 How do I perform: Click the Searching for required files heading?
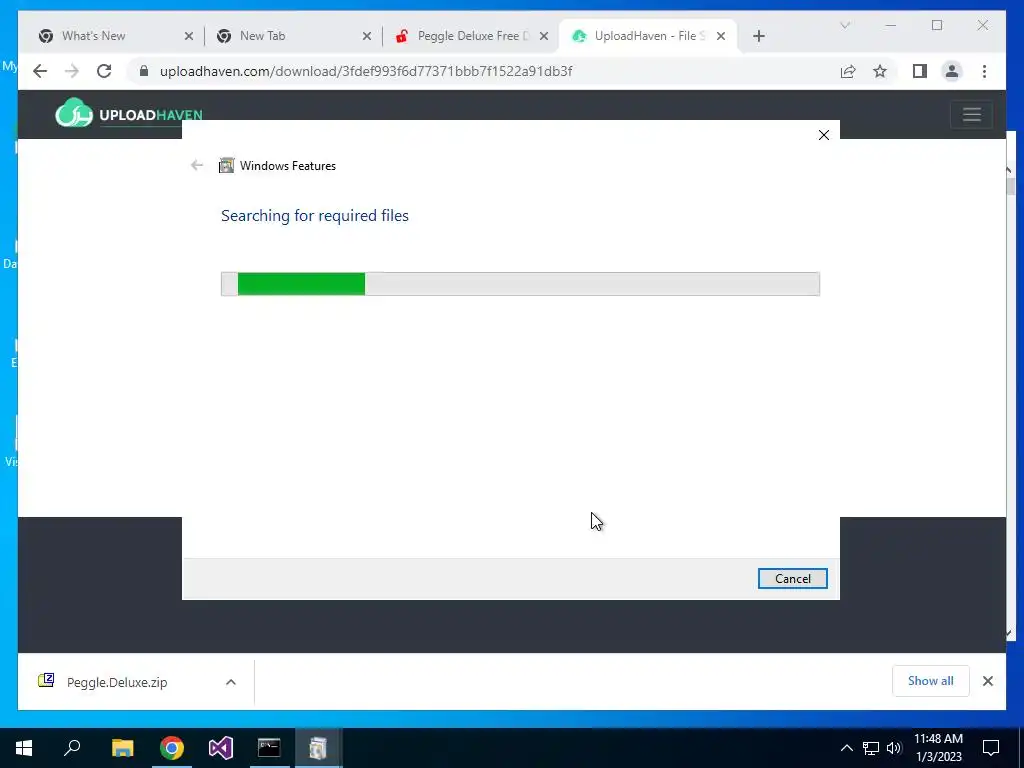(x=315, y=216)
